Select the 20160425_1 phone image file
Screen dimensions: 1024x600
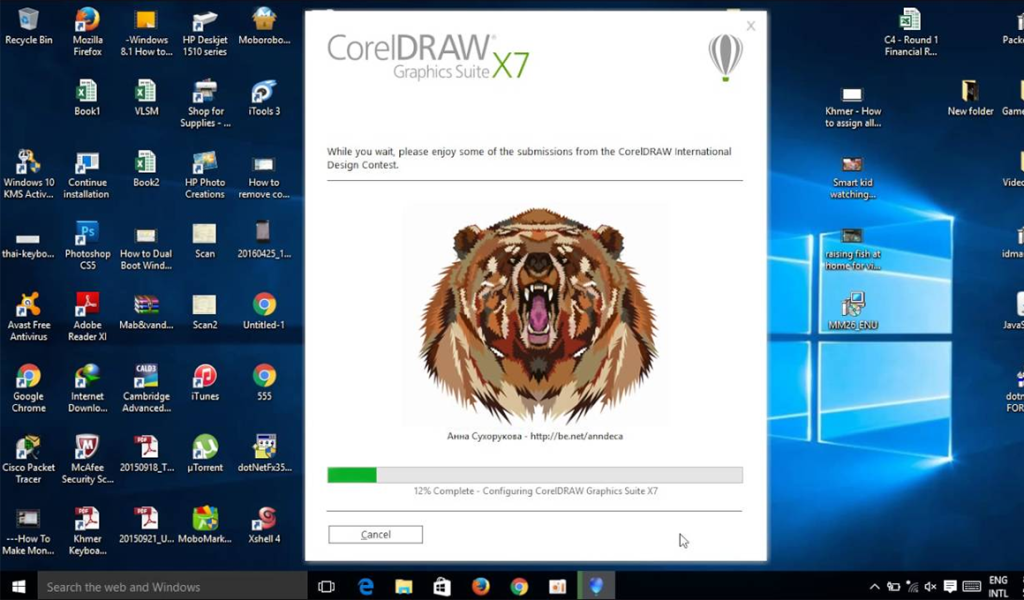(x=264, y=240)
